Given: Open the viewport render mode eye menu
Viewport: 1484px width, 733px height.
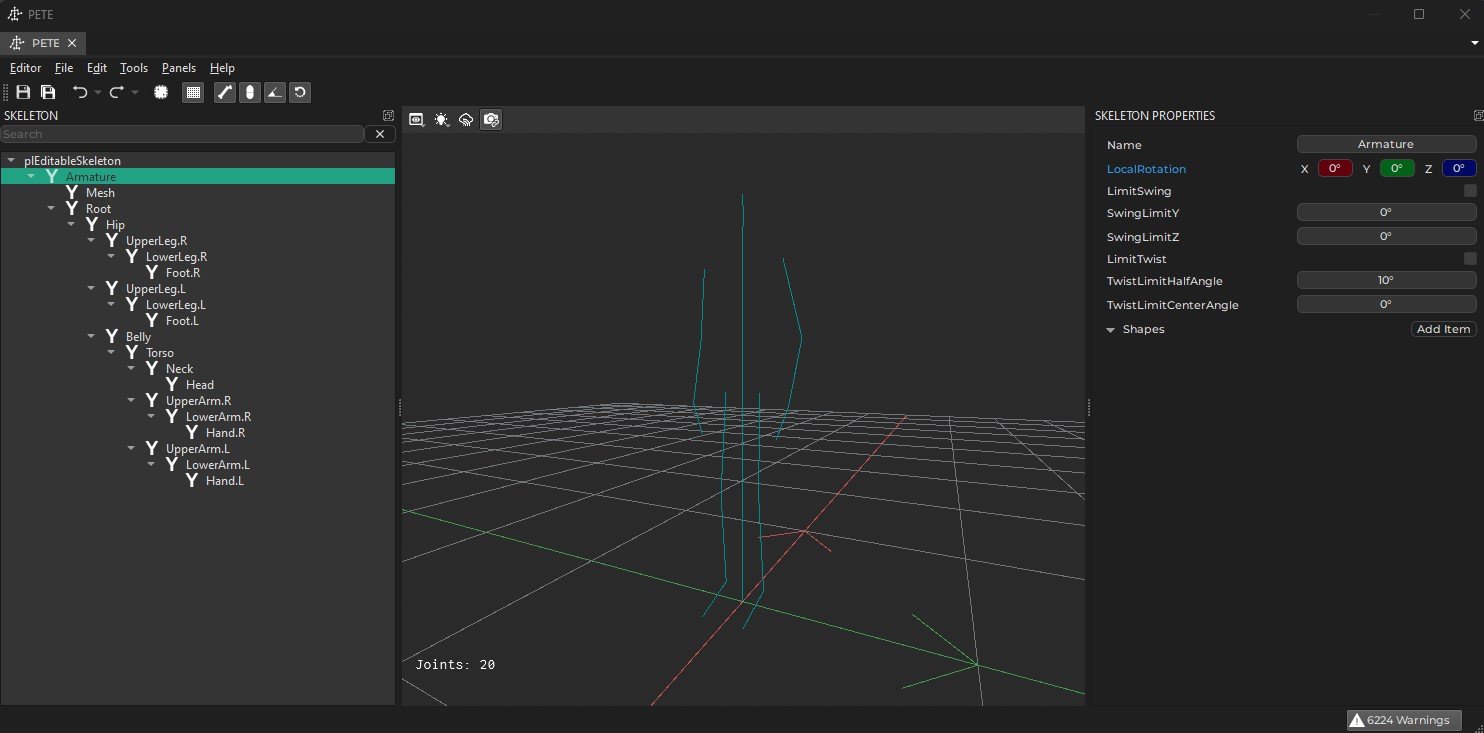Looking at the screenshot, I should click(x=416, y=119).
